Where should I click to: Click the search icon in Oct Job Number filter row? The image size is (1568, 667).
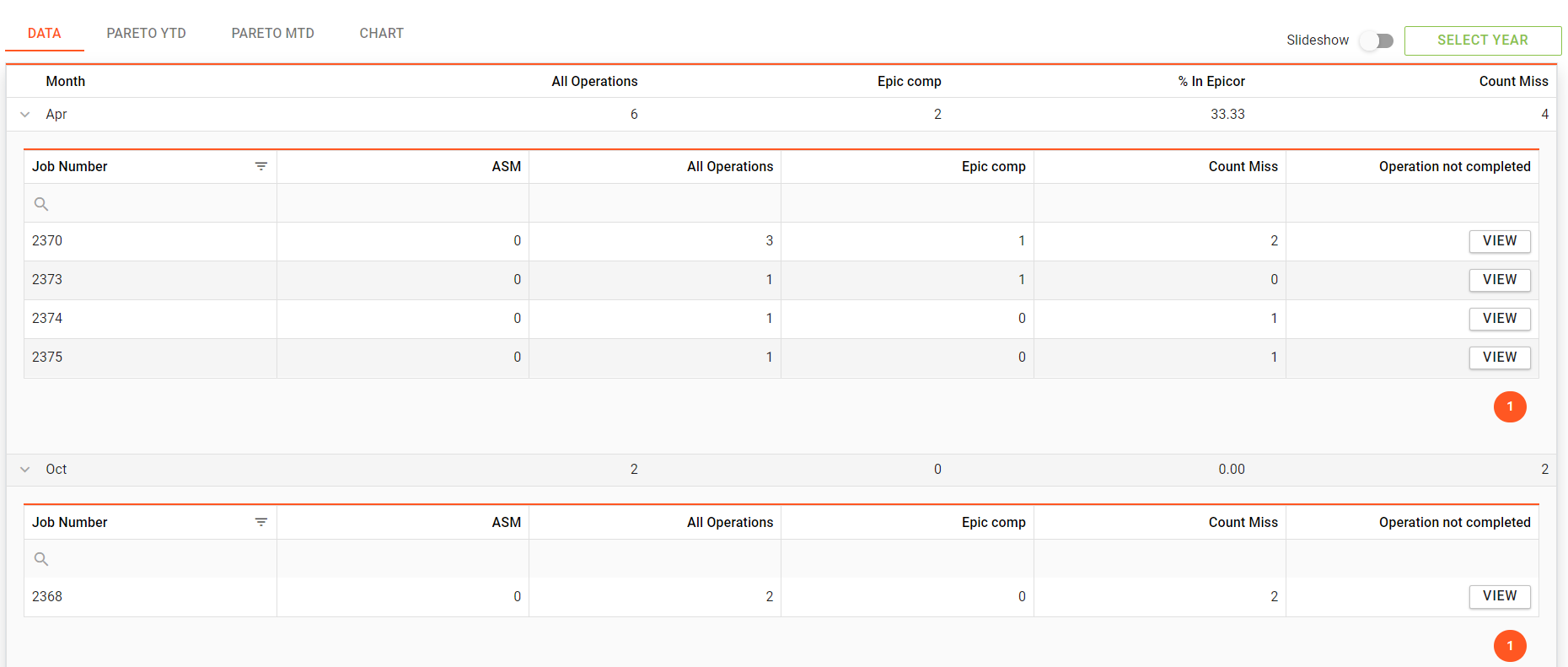(40, 559)
